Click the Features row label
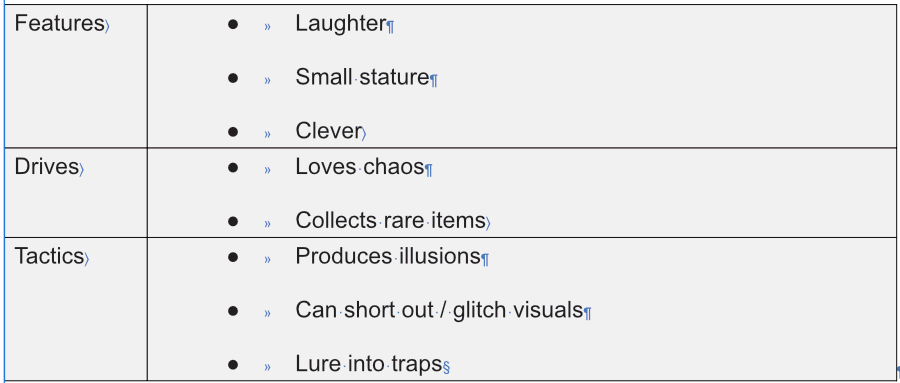 tap(59, 24)
